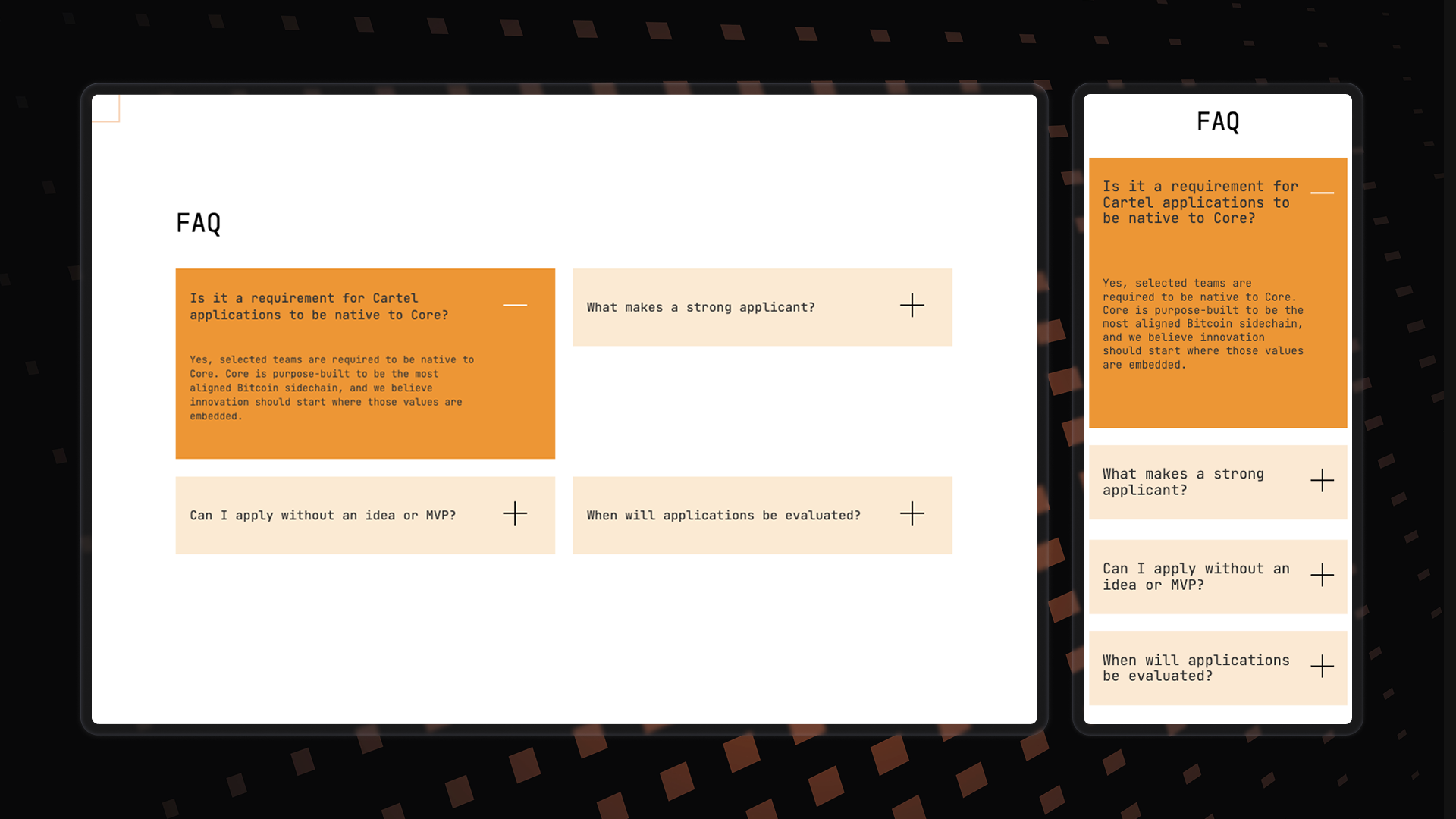This screenshot has height=819, width=1456.
Task: Open mobile 'When will applications be evaluated?' text
Action: 1195,668
